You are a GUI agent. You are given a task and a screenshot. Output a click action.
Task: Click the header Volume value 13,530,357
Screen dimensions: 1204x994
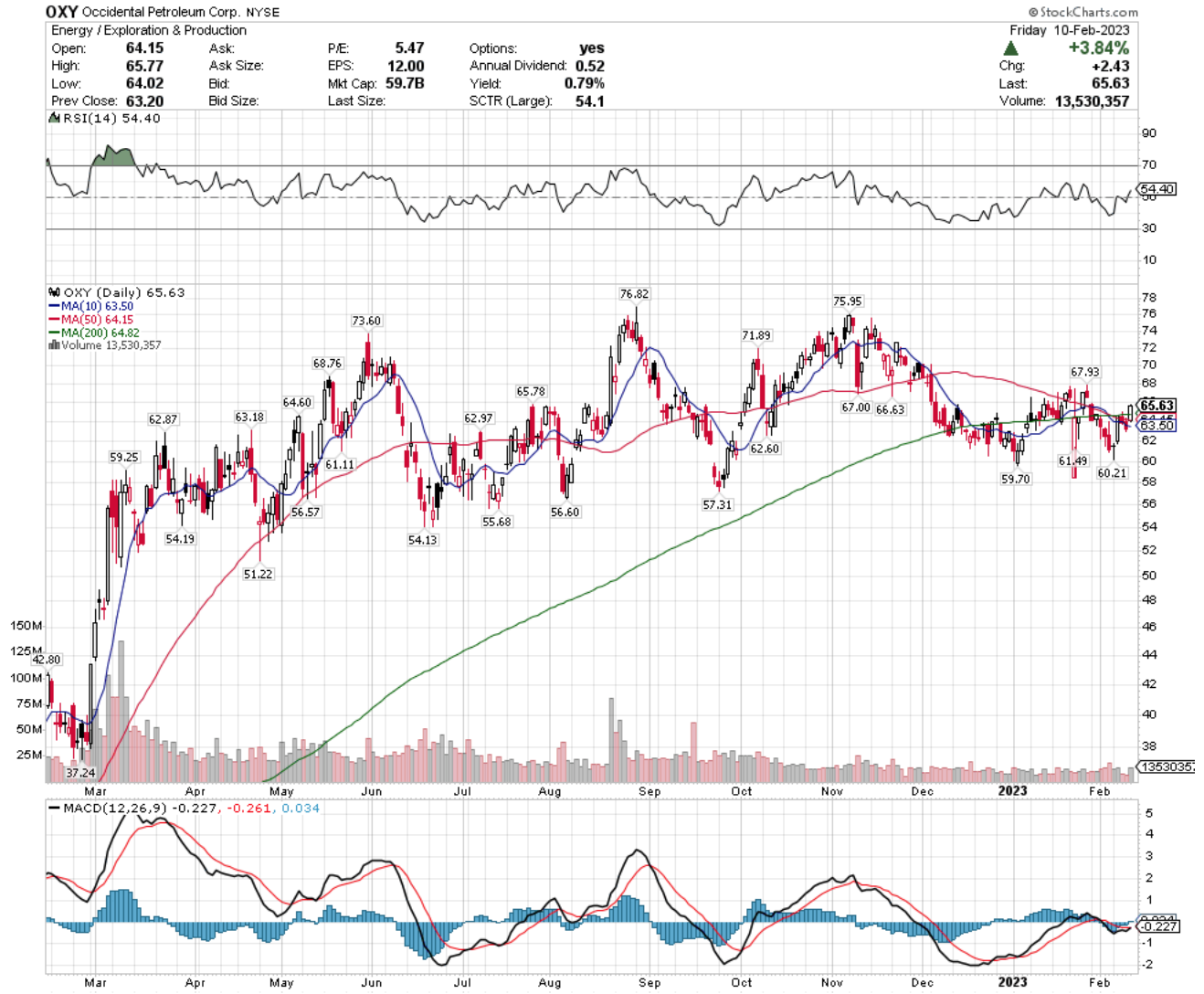click(x=1092, y=100)
